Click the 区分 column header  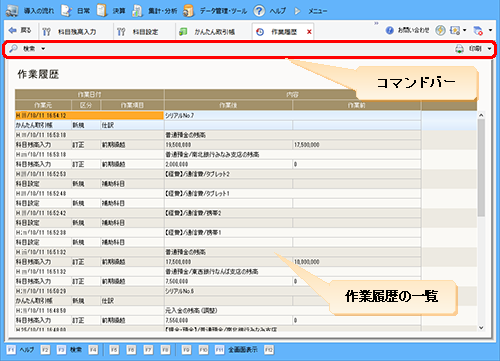86,105
